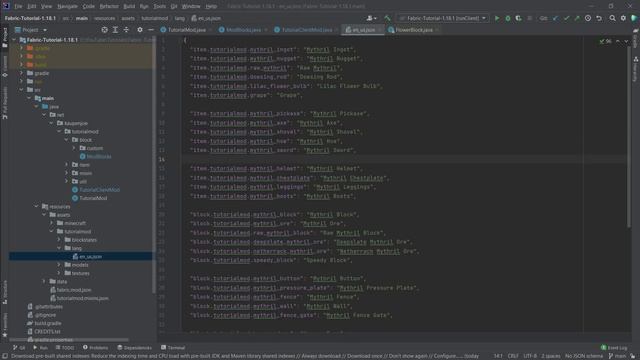Click the assets breadcrumb in navigation bar
The image size is (640, 360).
128,18
